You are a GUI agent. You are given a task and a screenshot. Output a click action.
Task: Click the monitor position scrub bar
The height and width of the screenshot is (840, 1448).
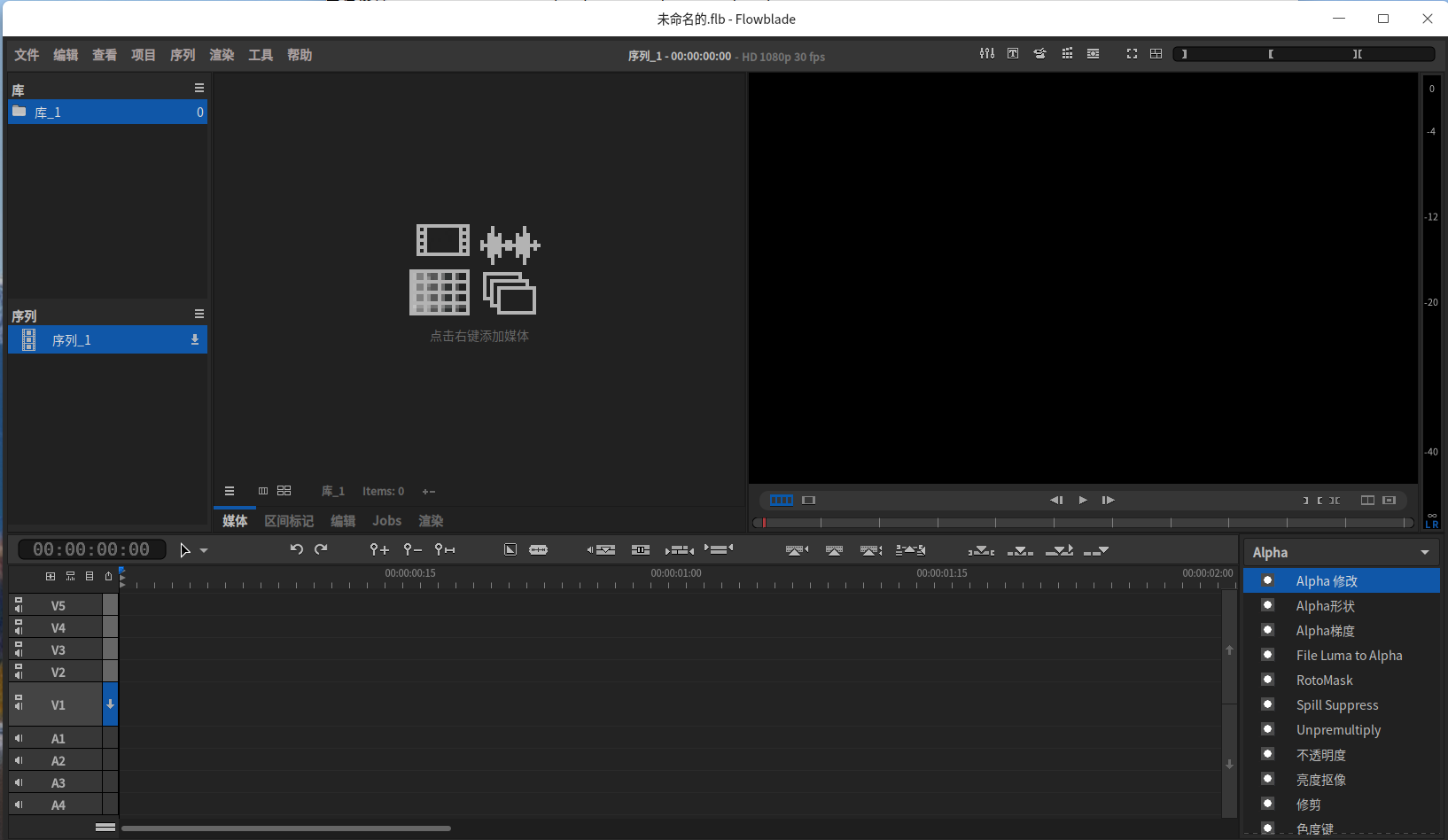[x=1083, y=523]
